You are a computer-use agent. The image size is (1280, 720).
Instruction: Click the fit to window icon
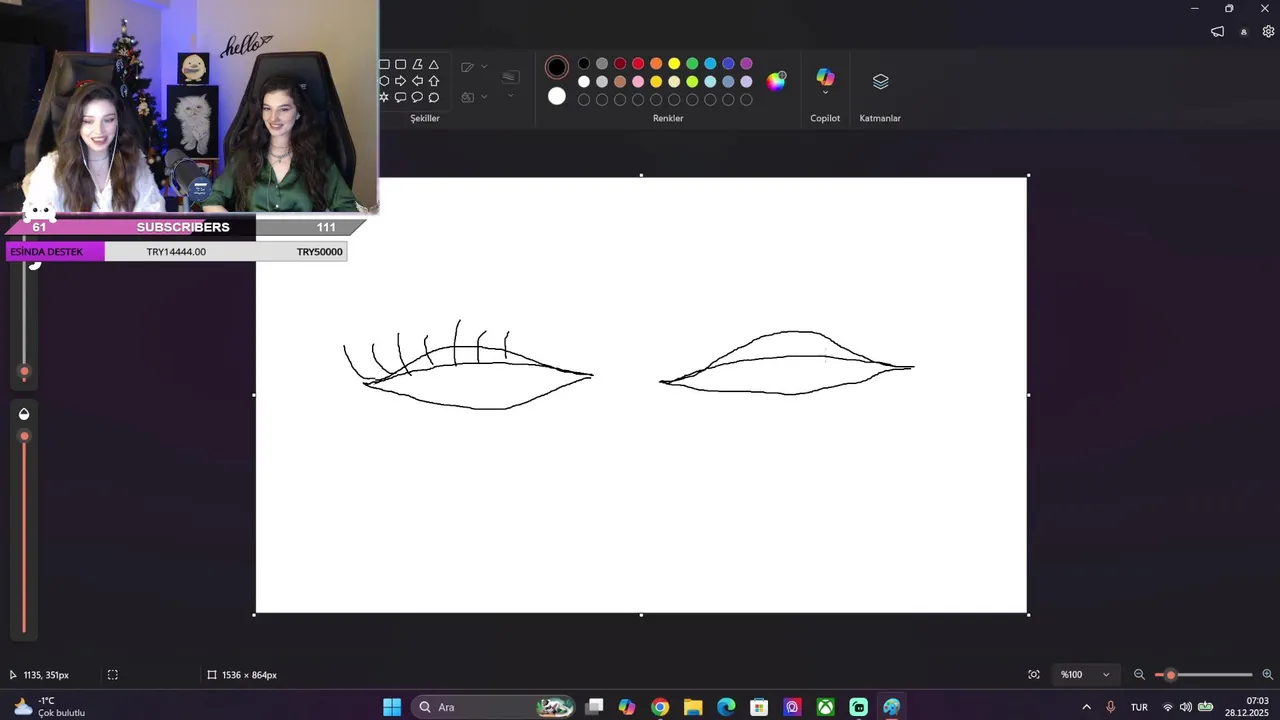(1034, 675)
